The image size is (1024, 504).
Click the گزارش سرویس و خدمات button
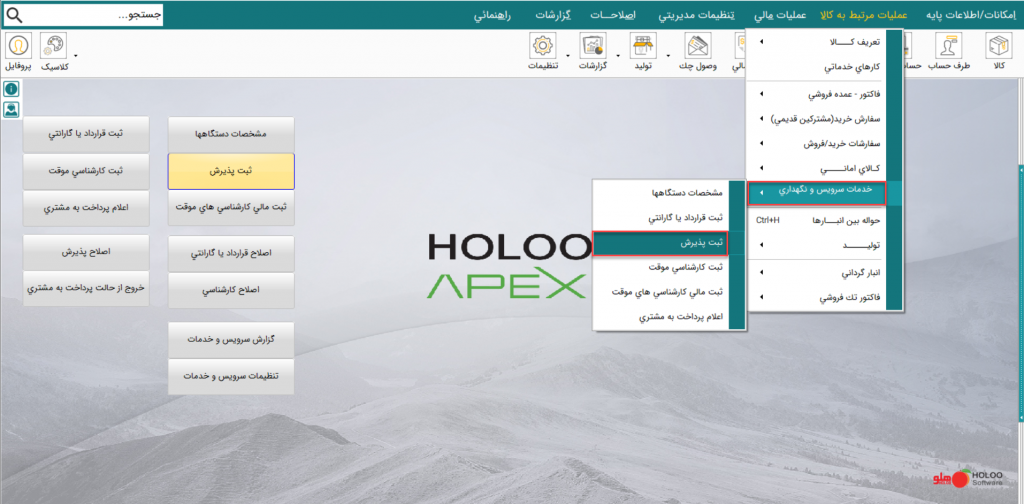(x=231, y=339)
